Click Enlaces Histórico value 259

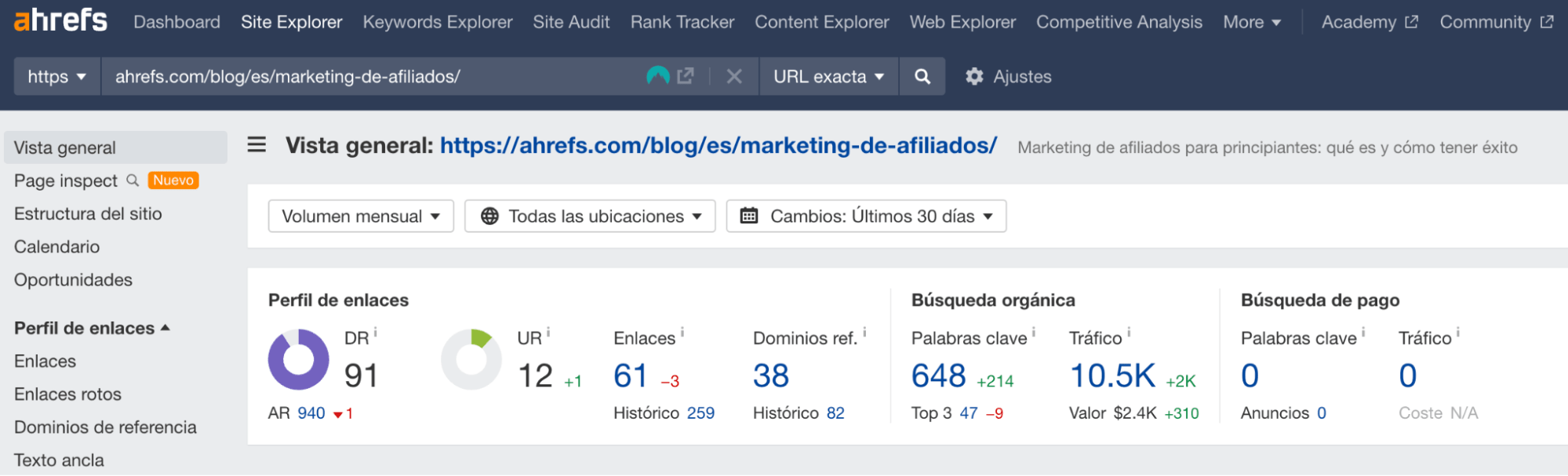[x=700, y=412]
